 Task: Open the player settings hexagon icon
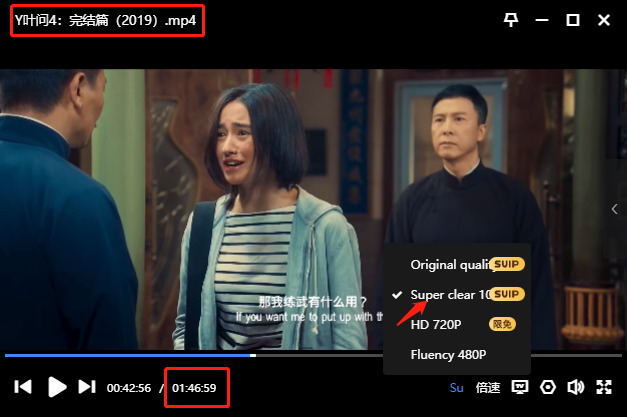548,387
